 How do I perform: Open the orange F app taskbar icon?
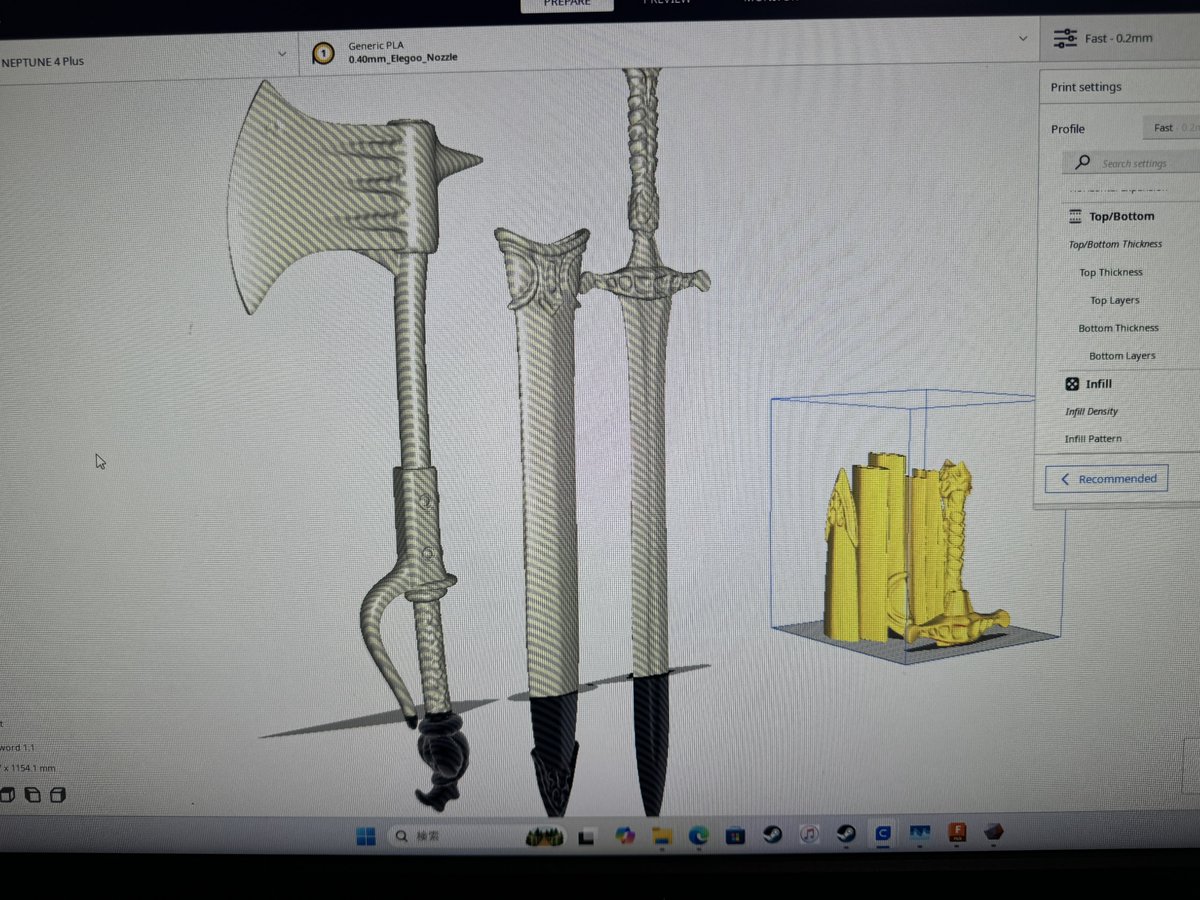pyautogui.click(x=957, y=832)
